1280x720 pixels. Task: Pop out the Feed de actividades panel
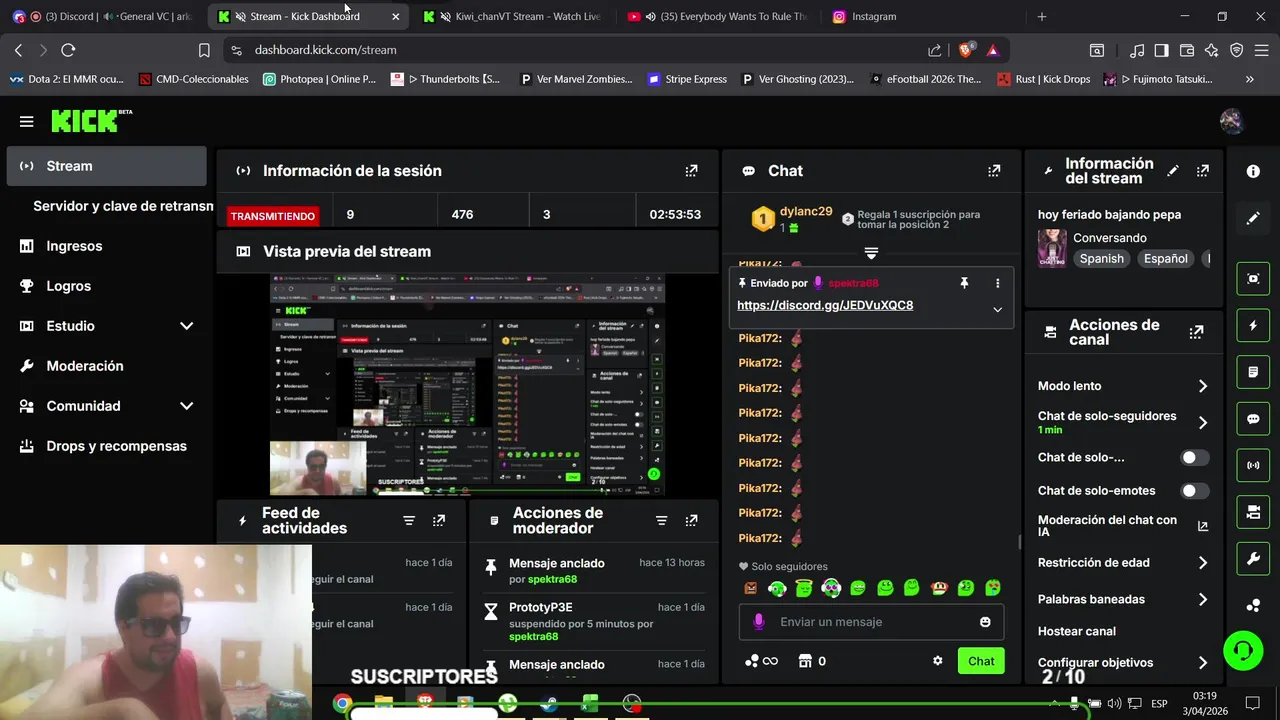pyautogui.click(x=439, y=521)
